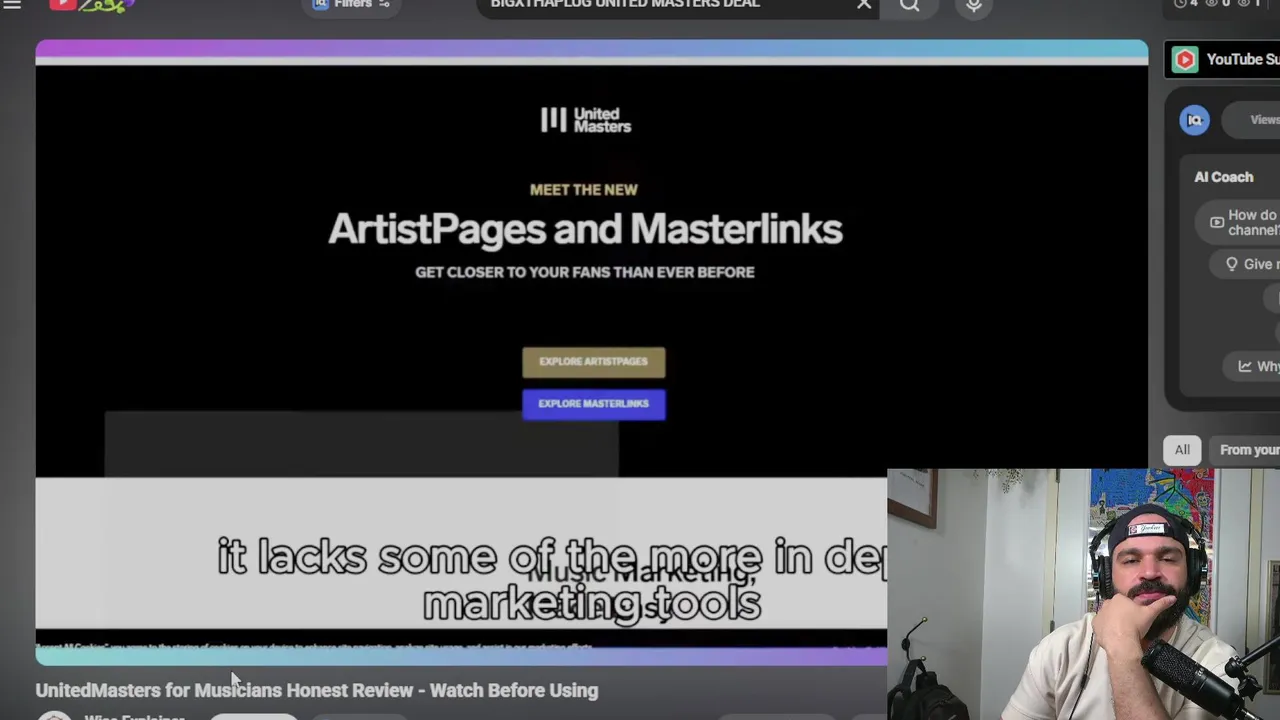Click the YouTube logo

90,5
